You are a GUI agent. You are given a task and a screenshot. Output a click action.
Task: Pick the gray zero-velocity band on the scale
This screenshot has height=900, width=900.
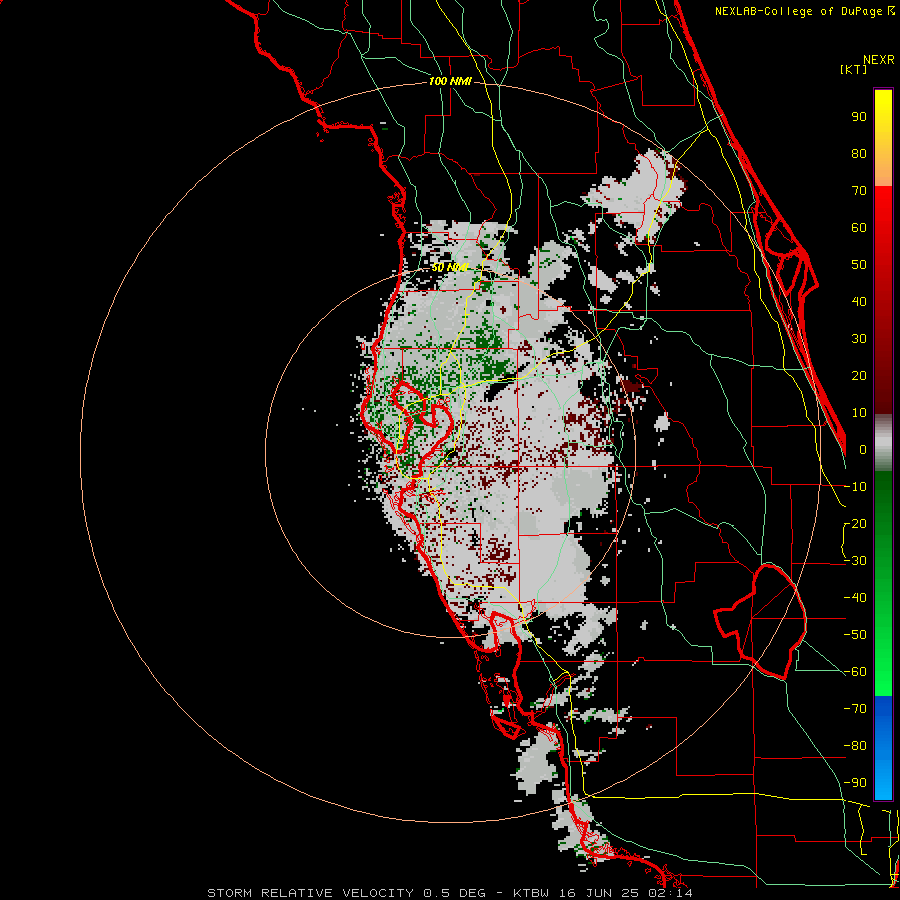[x=883, y=443]
